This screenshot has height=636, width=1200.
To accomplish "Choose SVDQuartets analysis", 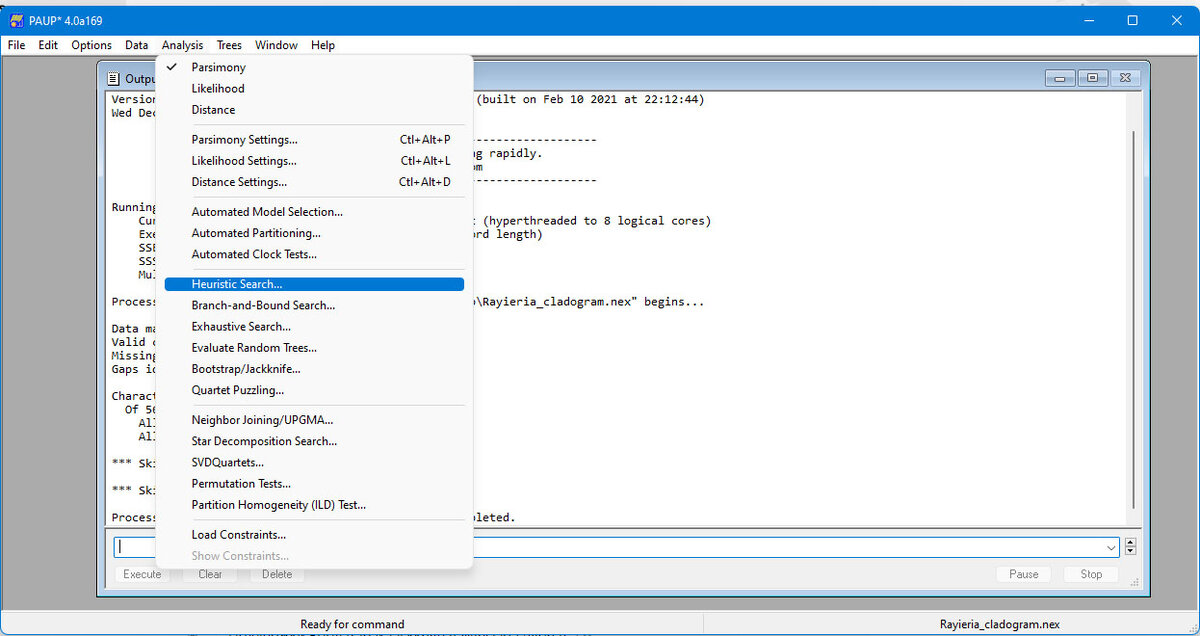I will click(314, 462).
